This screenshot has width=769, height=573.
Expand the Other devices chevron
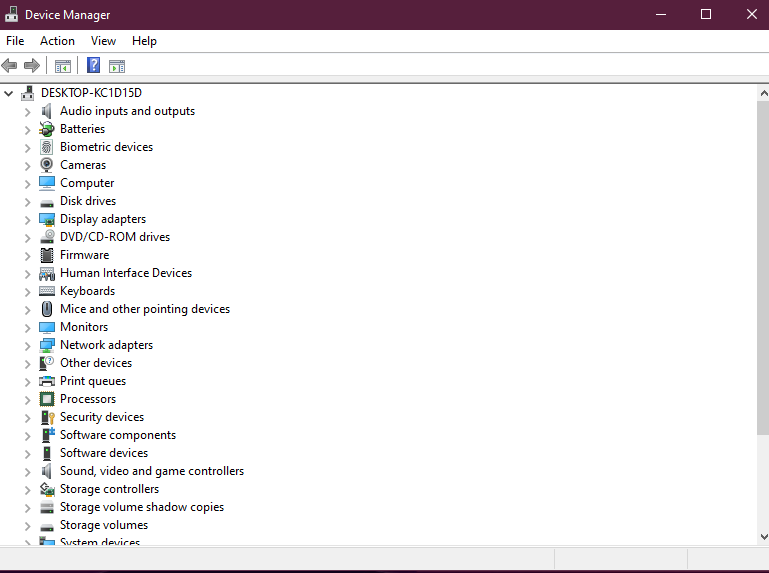pyautogui.click(x=27, y=364)
